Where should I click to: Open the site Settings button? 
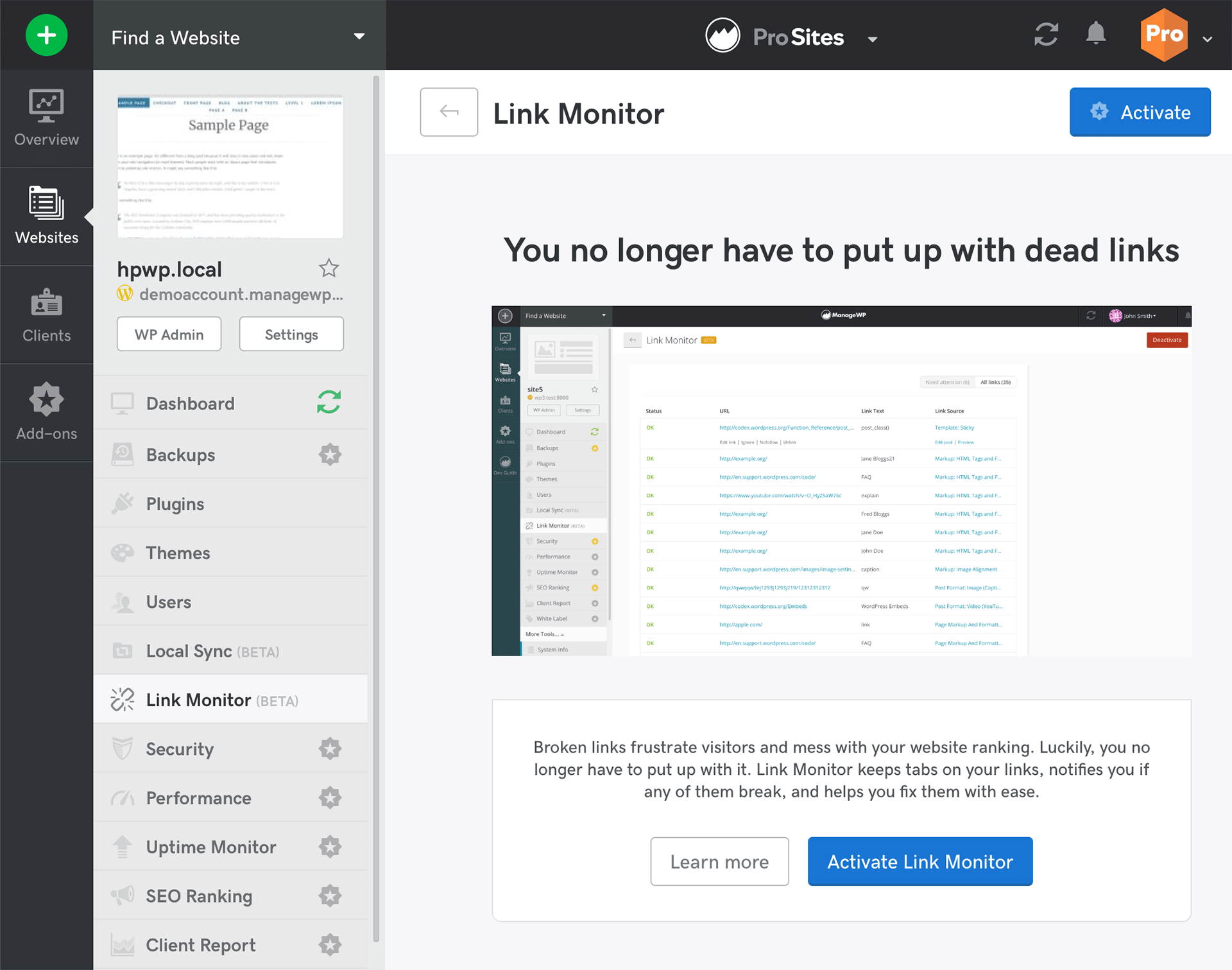coord(291,334)
